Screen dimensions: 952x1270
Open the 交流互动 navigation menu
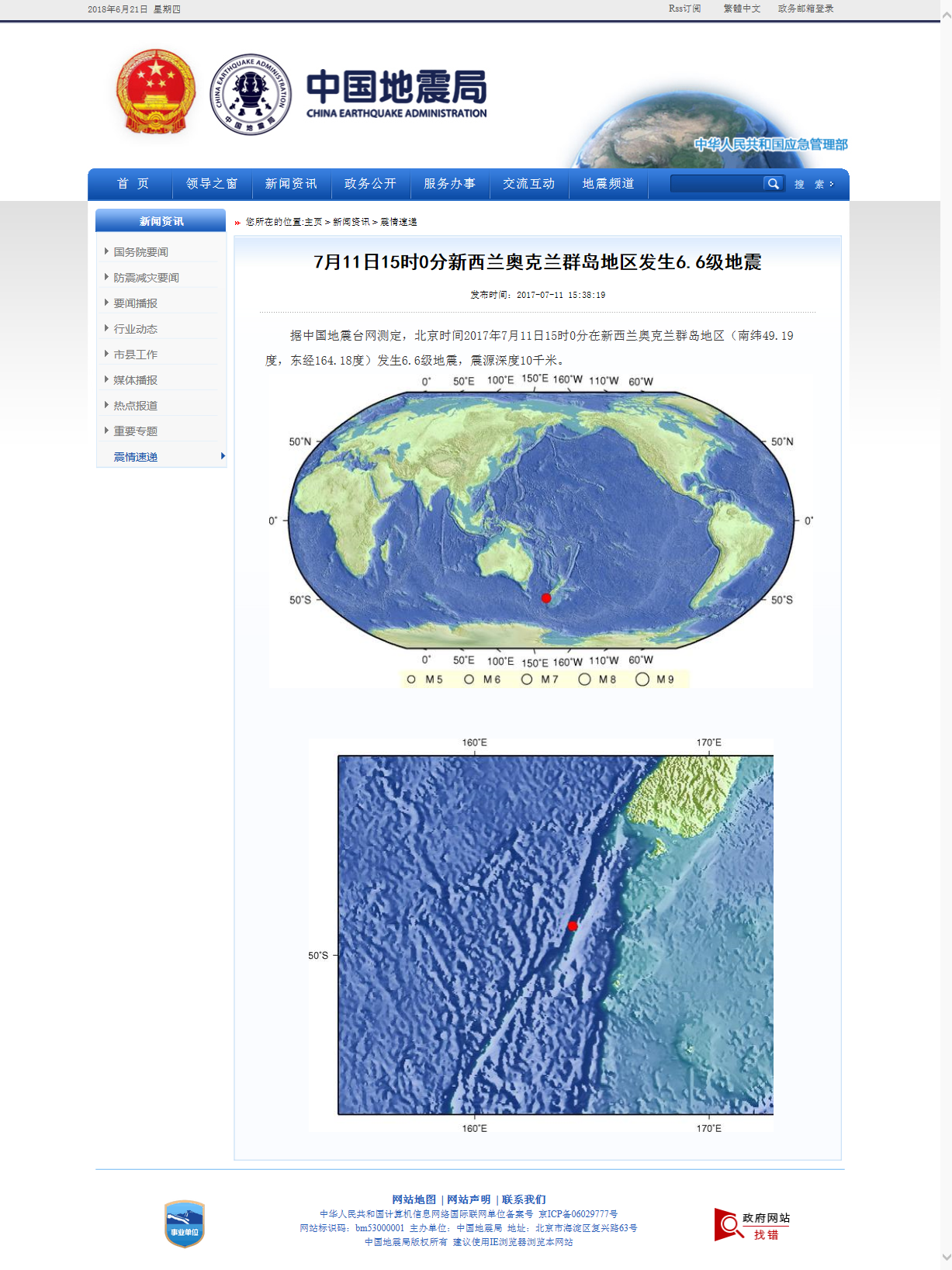click(x=528, y=184)
